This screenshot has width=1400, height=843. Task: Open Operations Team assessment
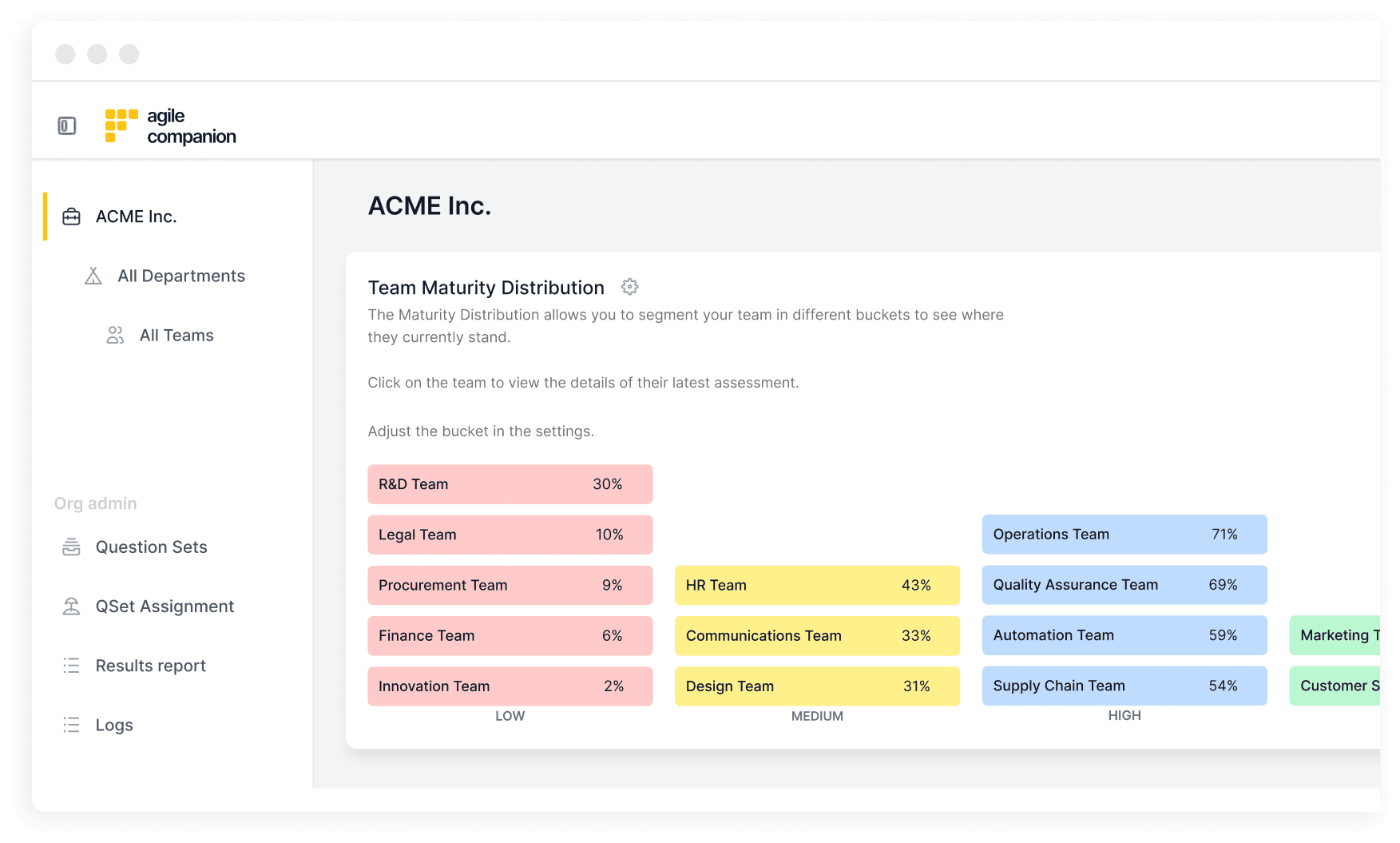[x=1124, y=535]
